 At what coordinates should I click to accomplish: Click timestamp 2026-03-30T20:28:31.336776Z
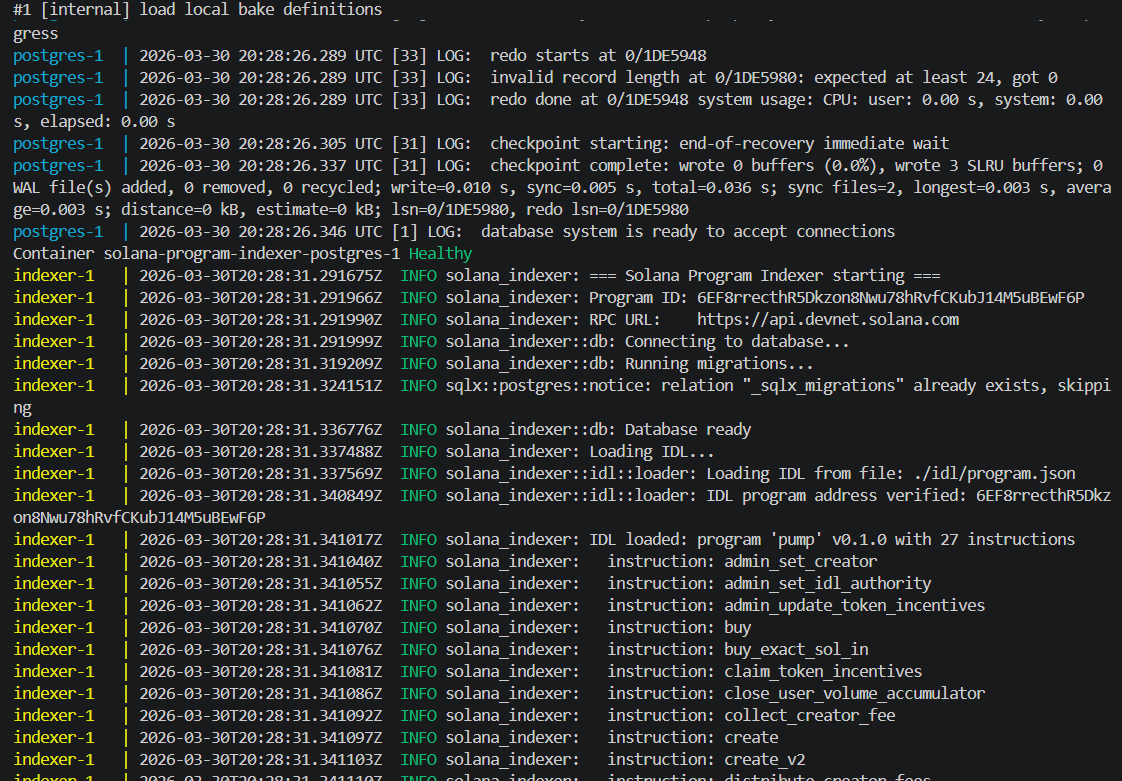pyautogui.click(x=260, y=430)
